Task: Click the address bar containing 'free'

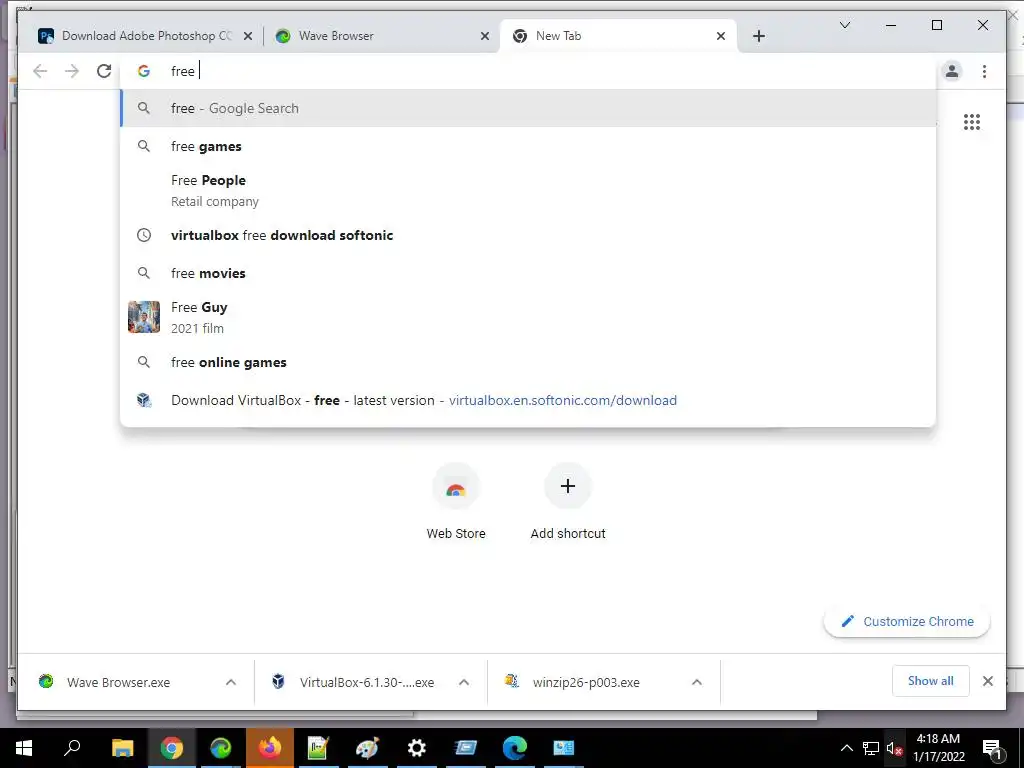Action: point(528,71)
